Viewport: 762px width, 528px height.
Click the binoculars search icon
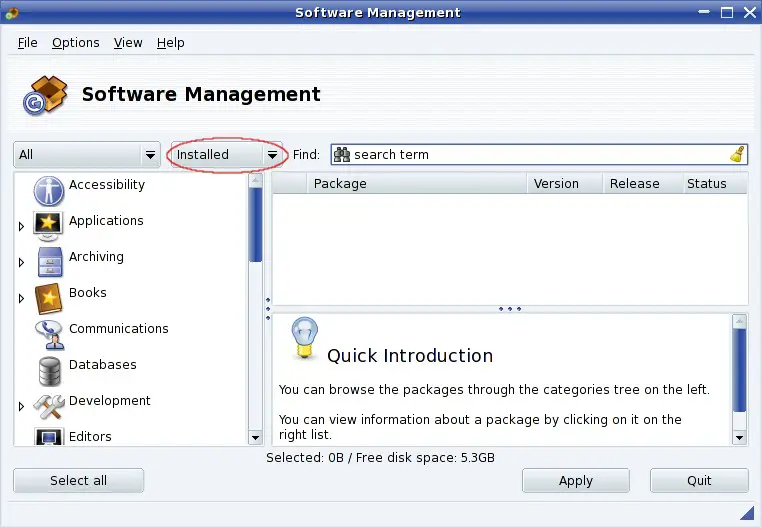[342, 155]
